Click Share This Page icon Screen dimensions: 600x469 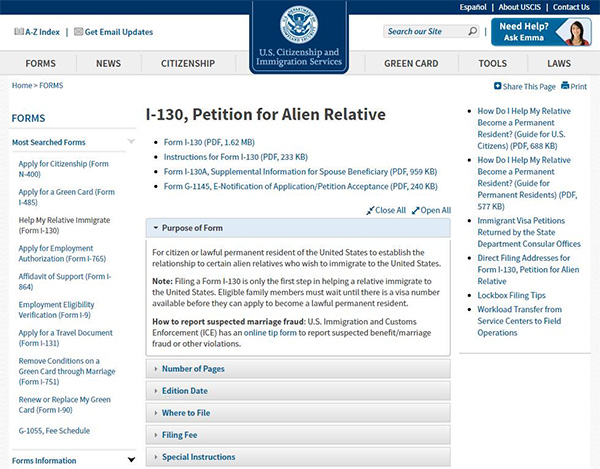tap(499, 87)
